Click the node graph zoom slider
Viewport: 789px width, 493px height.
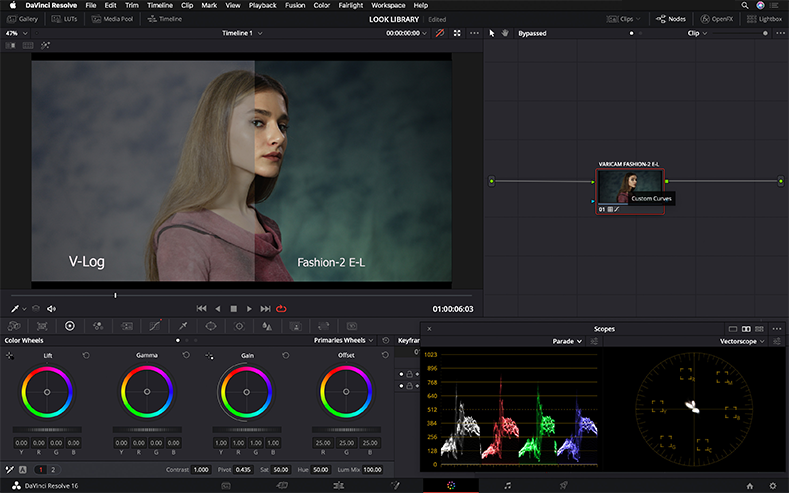pyautogui.click(x=740, y=33)
